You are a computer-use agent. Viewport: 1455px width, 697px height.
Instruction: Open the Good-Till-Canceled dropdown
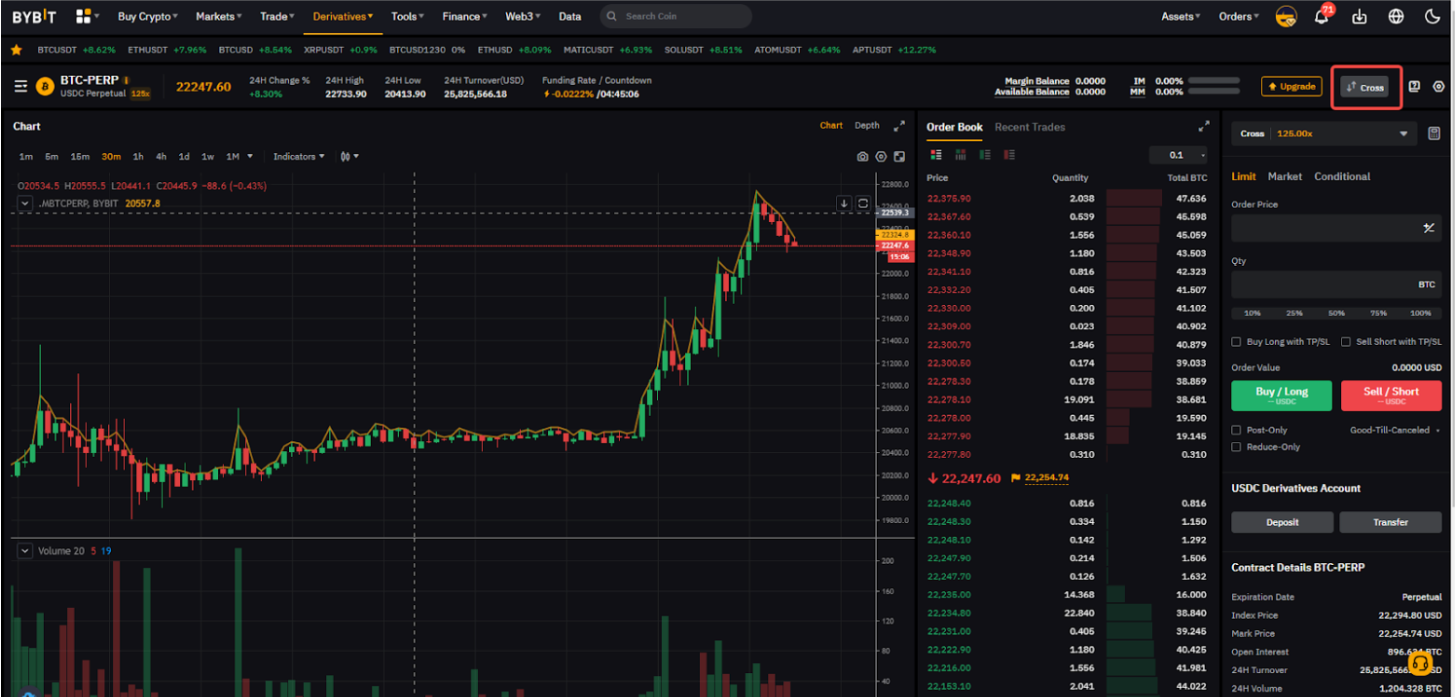pyautogui.click(x=1392, y=430)
